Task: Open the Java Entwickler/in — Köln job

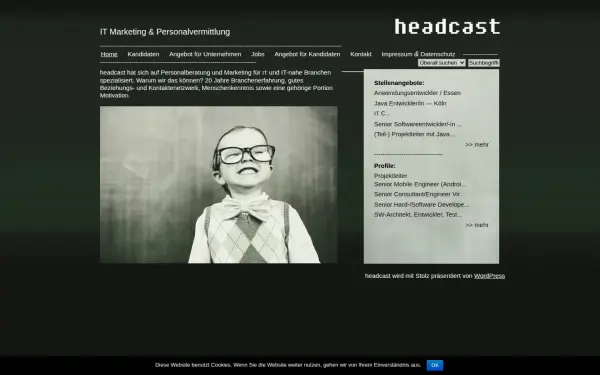Action: 410,103
